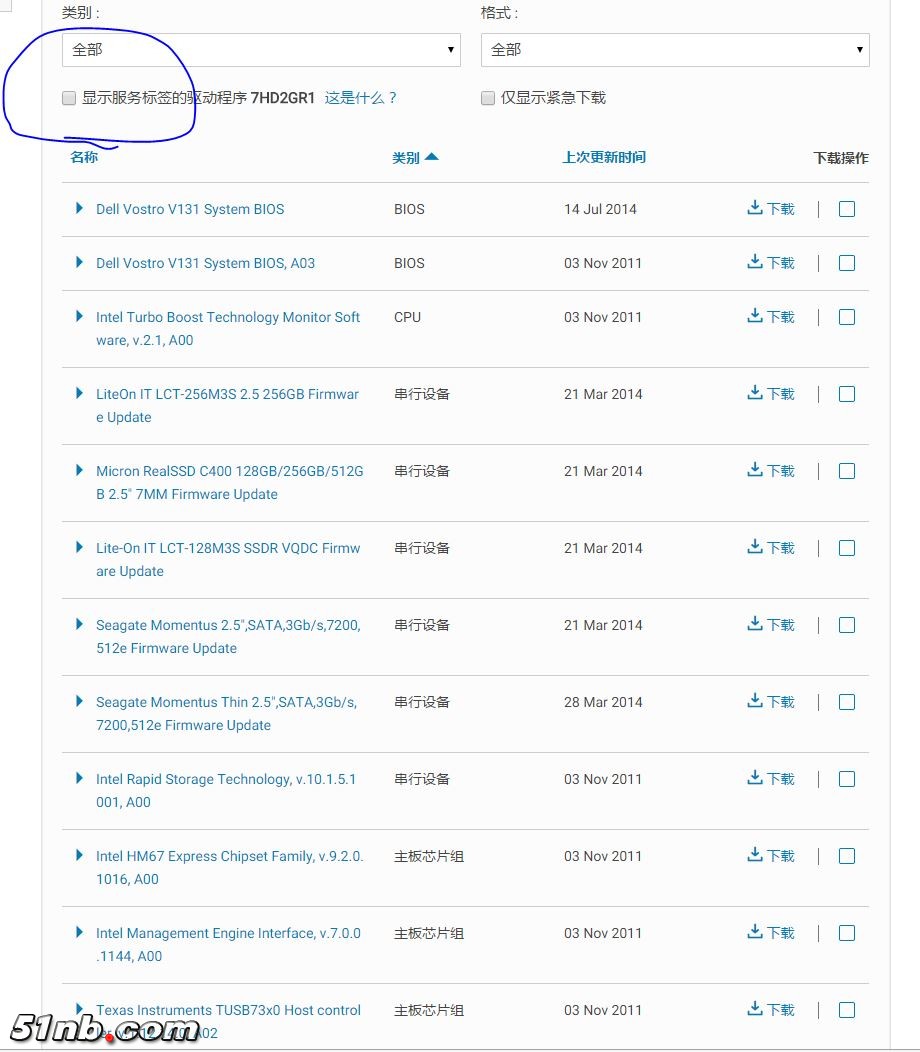
Task: Tick the show urgent downloads only checkbox
Action: 488,98
